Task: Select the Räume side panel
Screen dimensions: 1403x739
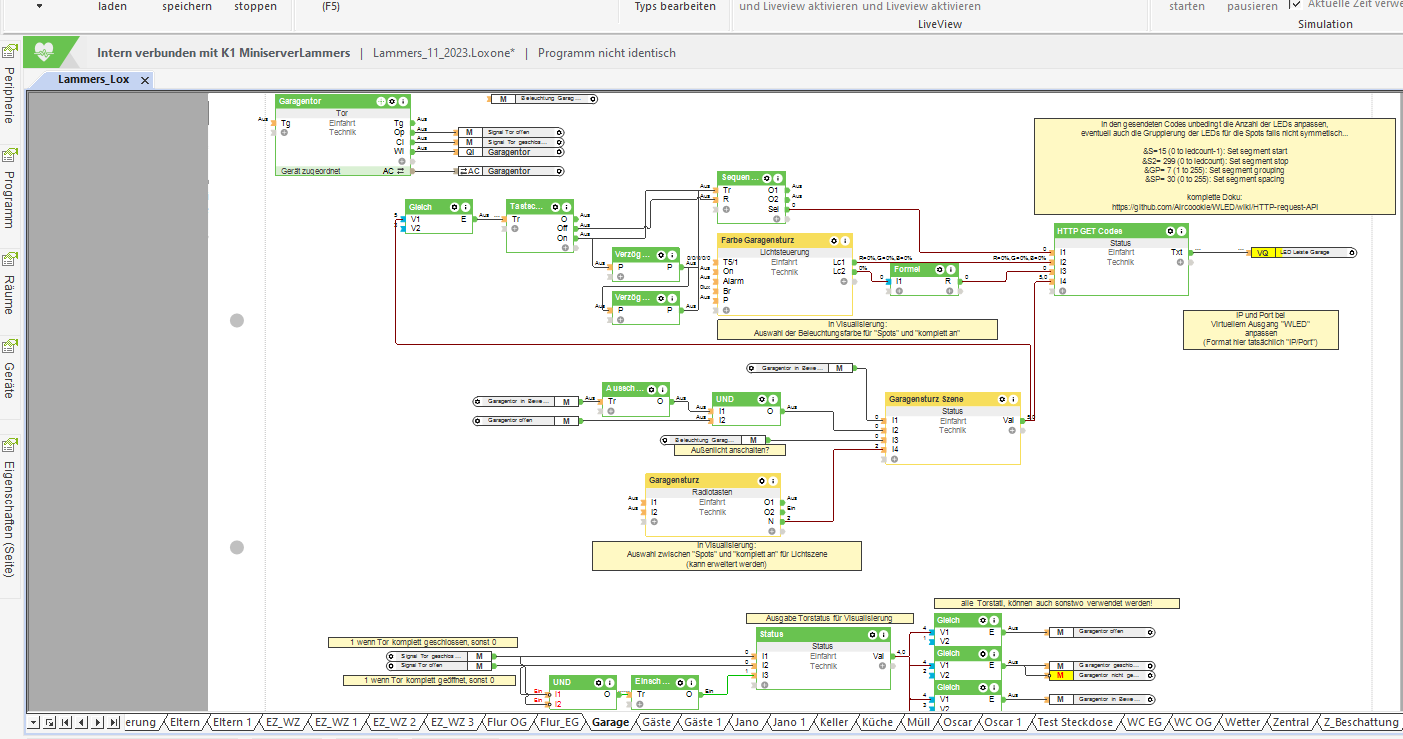Action: click(10, 293)
